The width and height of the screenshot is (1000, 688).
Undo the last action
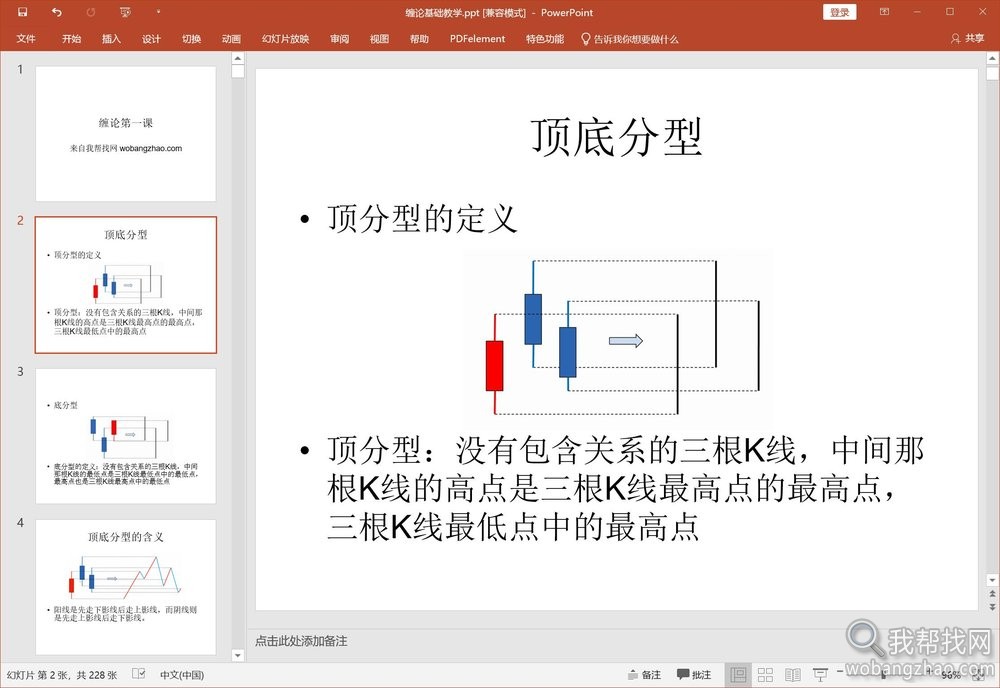(x=56, y=12)
